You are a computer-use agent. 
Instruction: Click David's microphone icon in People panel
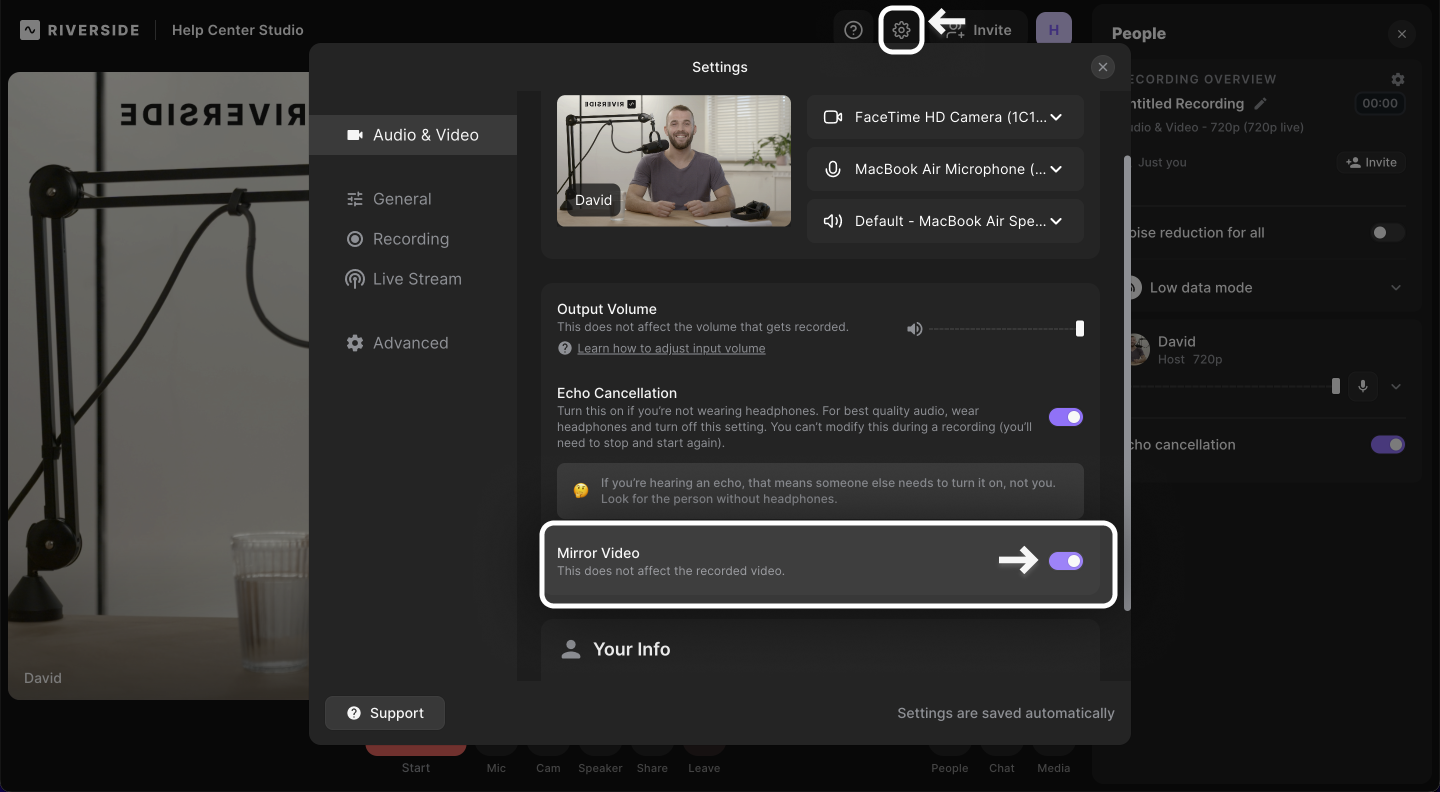[x=1362, y=386]
